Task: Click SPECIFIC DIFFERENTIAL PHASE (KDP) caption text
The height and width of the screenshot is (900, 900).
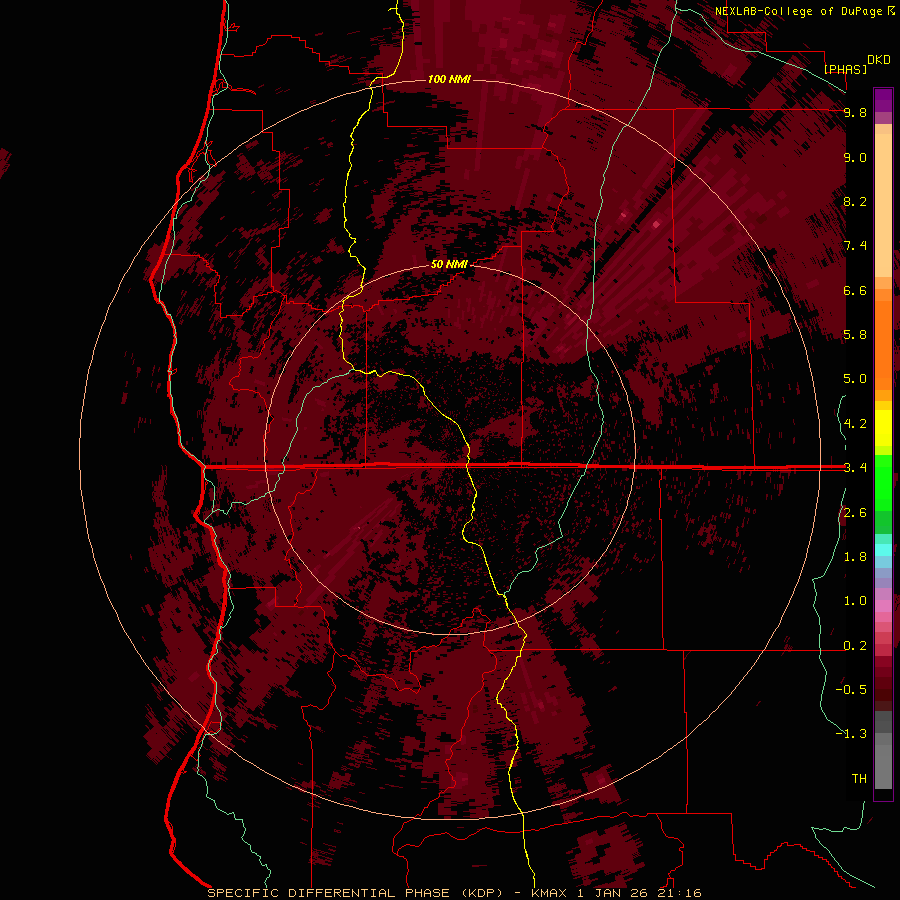Action: click(357, 893)
